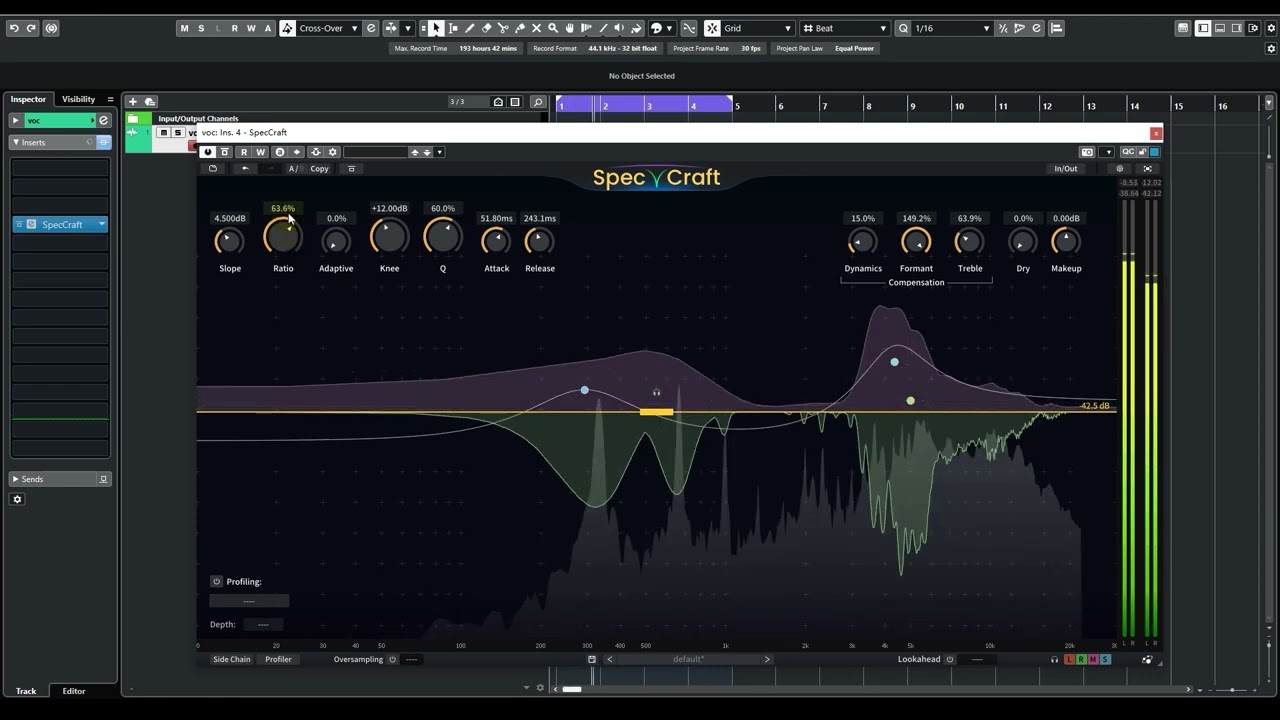The width and height of the screenshot is (1280, 720).
Task: Select the Play speaker tool
Action: point(619,28)
